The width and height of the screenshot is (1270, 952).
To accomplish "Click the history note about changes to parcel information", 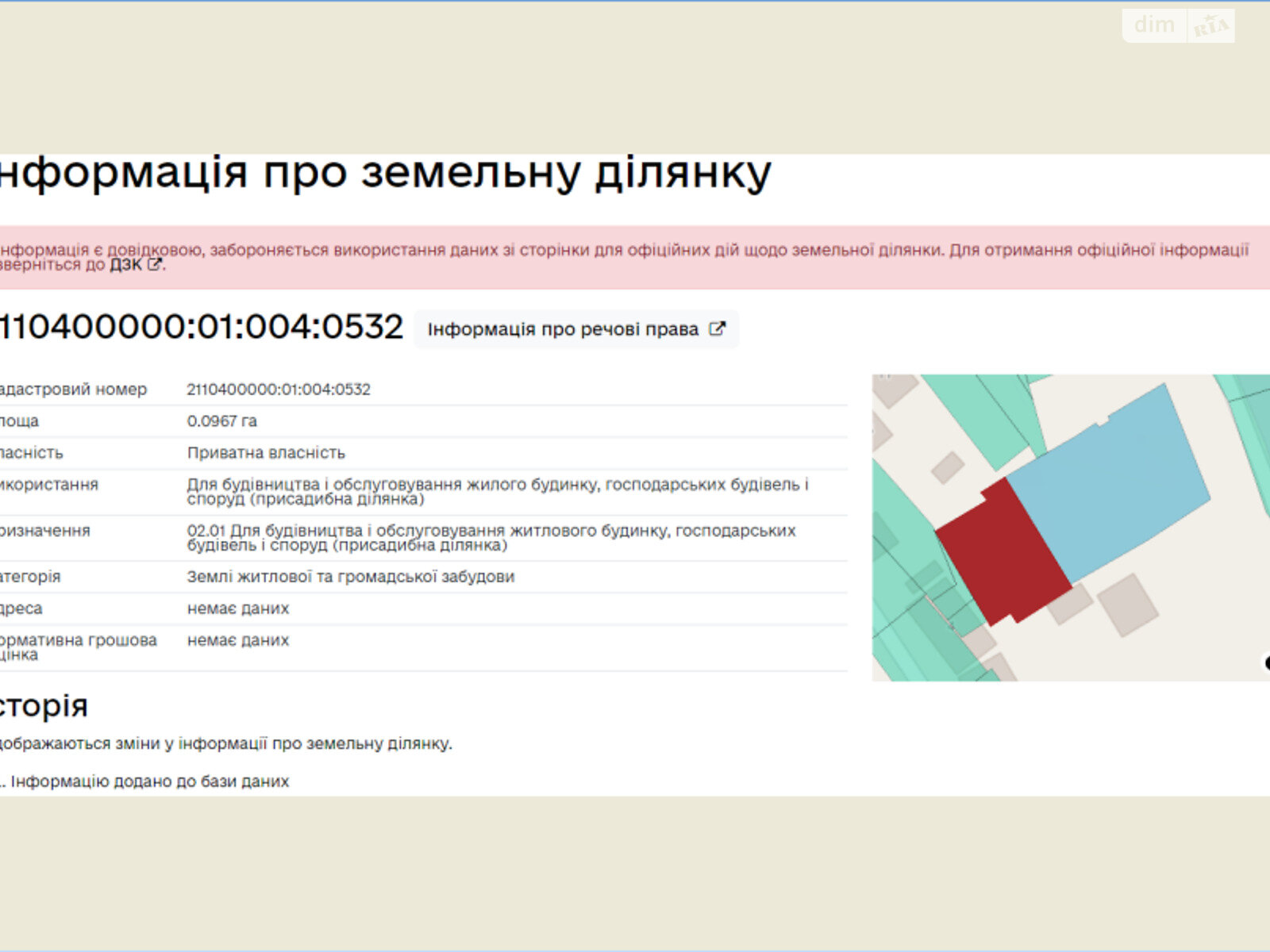I will coord(225,743).
